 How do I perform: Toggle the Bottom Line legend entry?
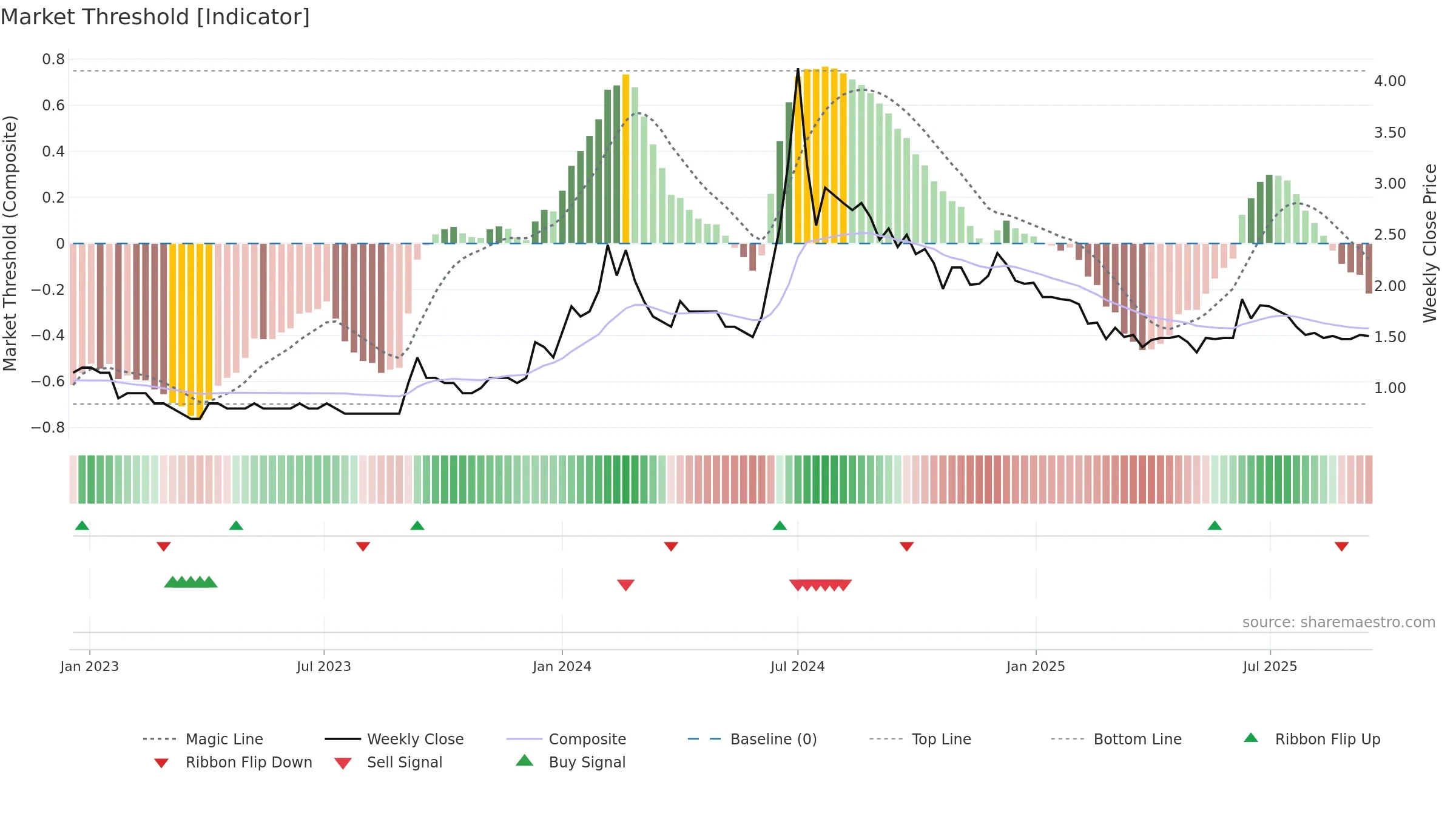(x=1116, y=739)
